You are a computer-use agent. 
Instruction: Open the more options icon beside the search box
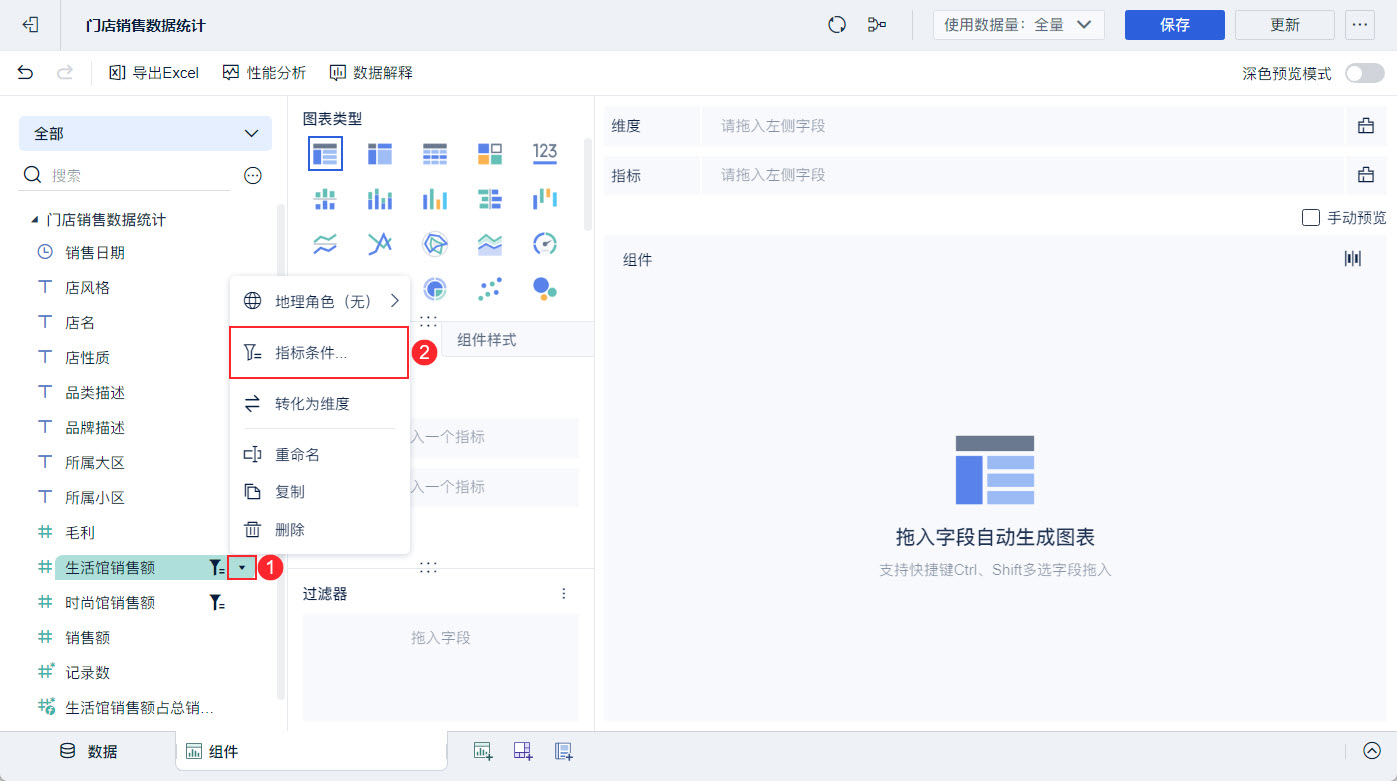[253, 176]
